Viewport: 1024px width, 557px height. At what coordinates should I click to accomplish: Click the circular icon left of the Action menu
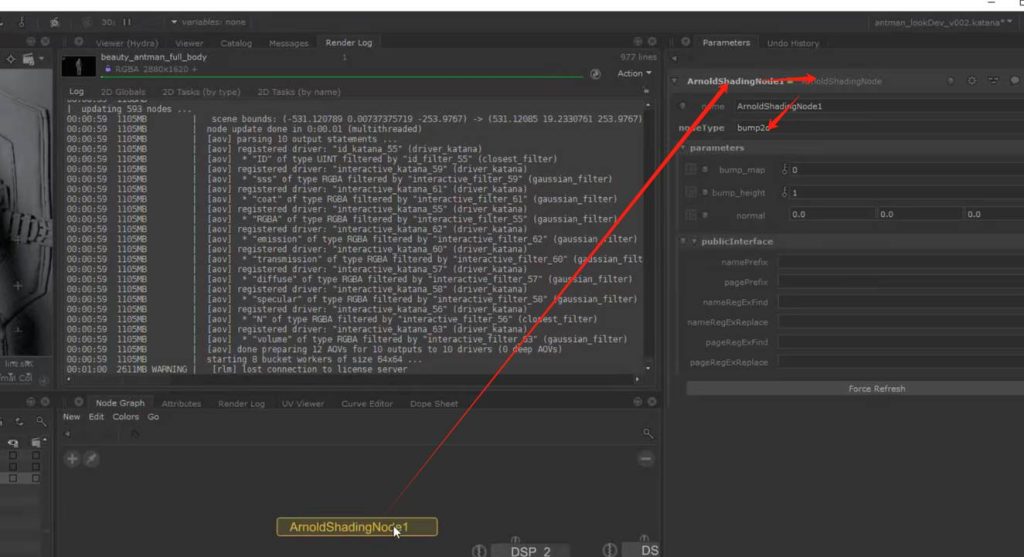point(596,73)
